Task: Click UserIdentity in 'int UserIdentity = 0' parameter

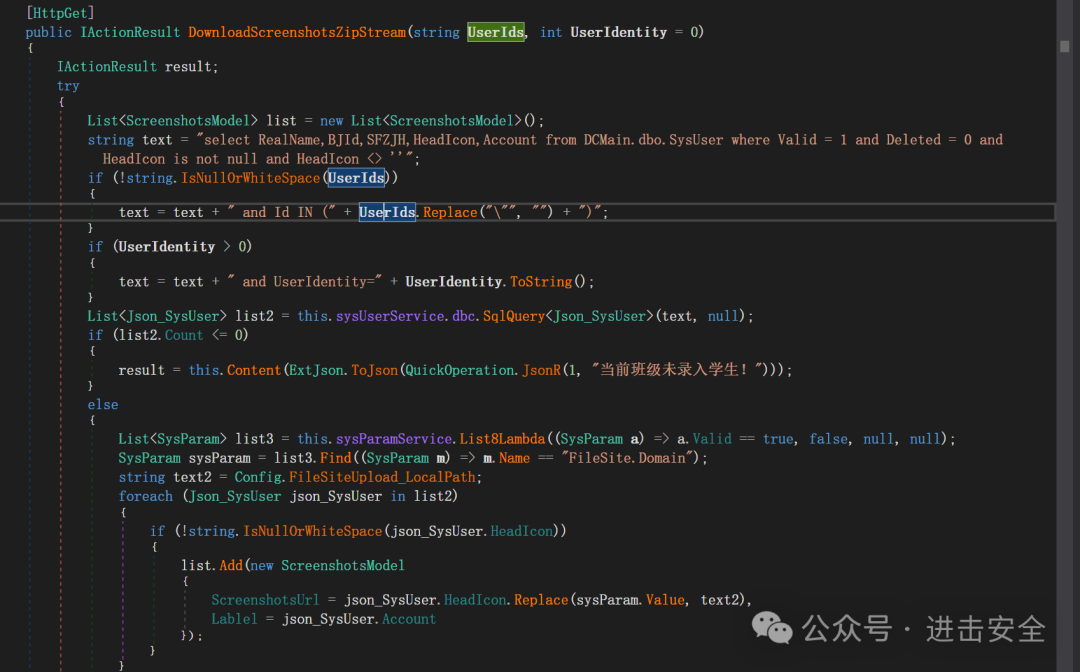Action: [x=619, y=32]
